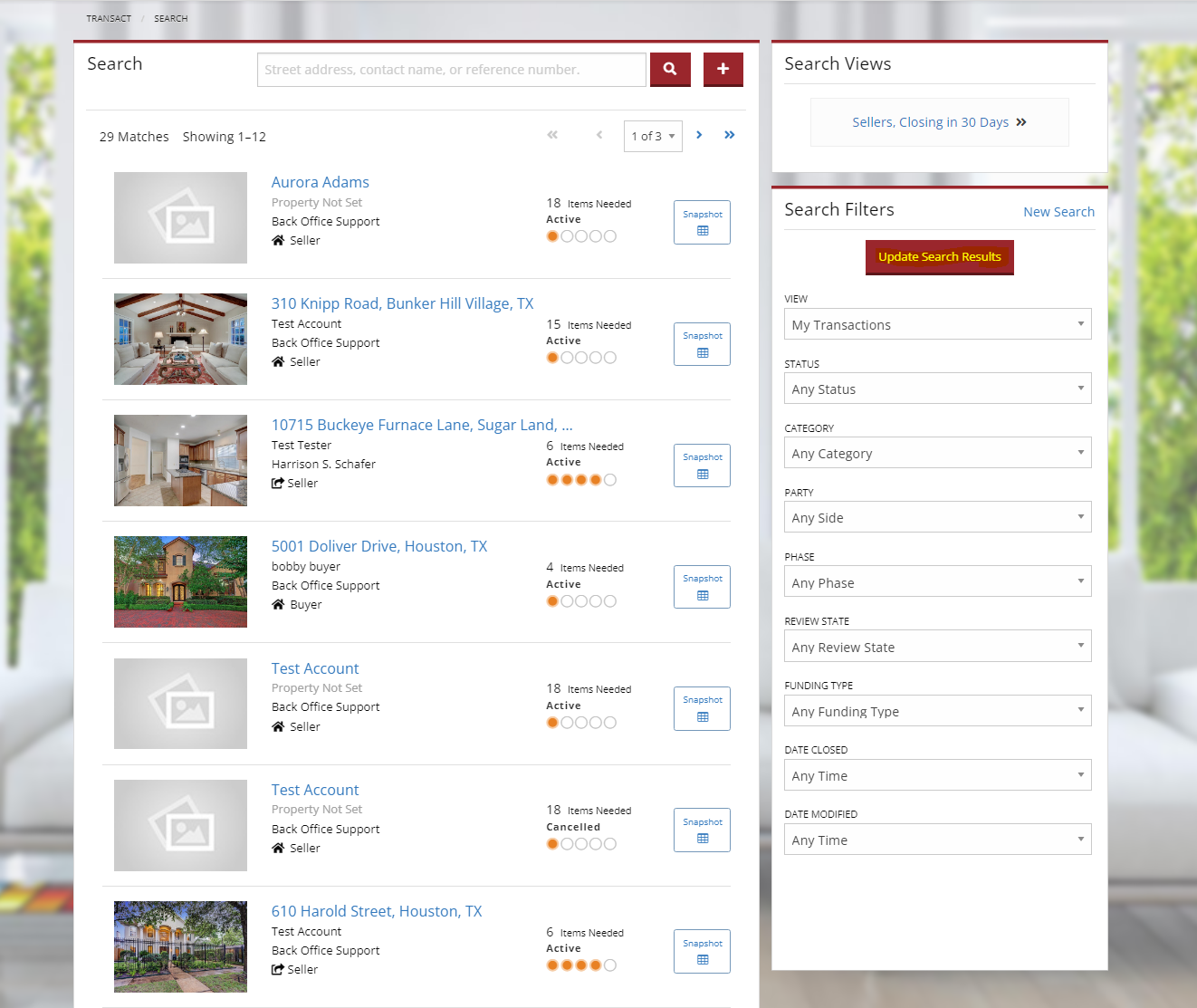This screenshot has width=1197, height=1008.
Task: Open the Snapshot grid for 610 Harold Street
Action: pos(702,951)
